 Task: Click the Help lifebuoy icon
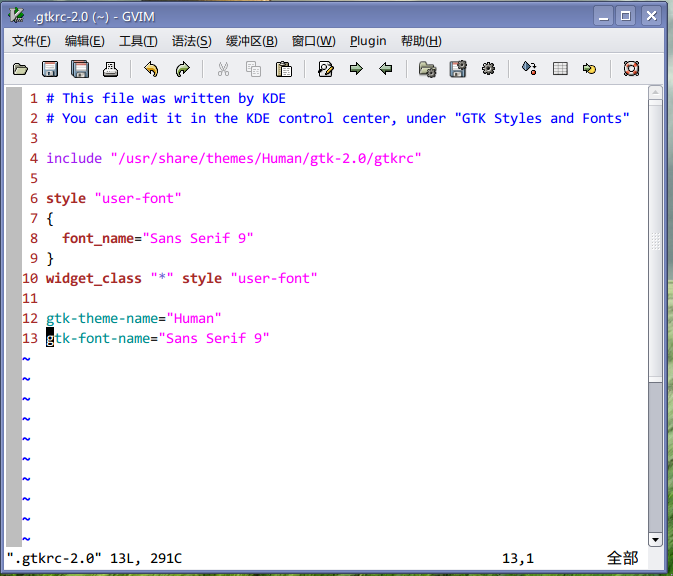(631, 69)
